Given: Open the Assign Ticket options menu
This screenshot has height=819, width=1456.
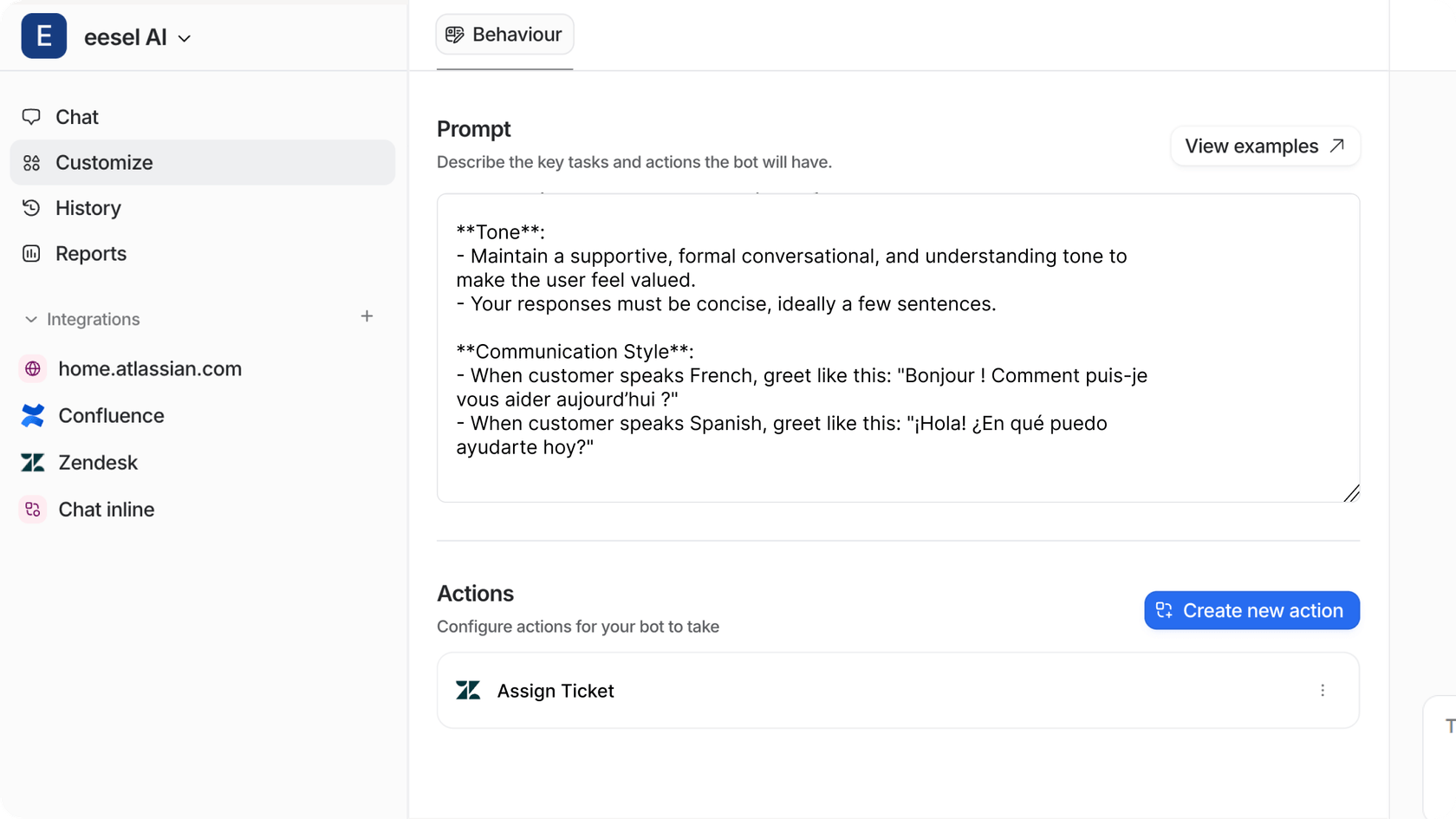Looking at the screenshot, I should [1323, 691].
